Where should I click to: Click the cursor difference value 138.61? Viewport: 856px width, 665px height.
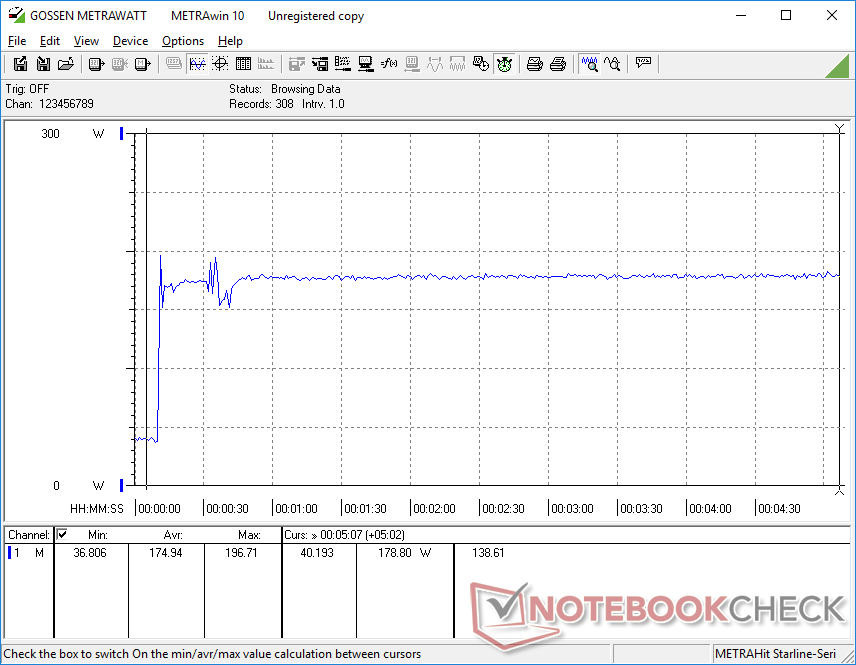[x=488, y=553]
